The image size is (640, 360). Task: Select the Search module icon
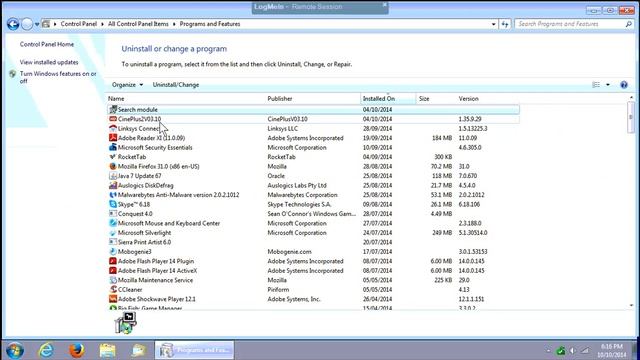pos(113,109)
